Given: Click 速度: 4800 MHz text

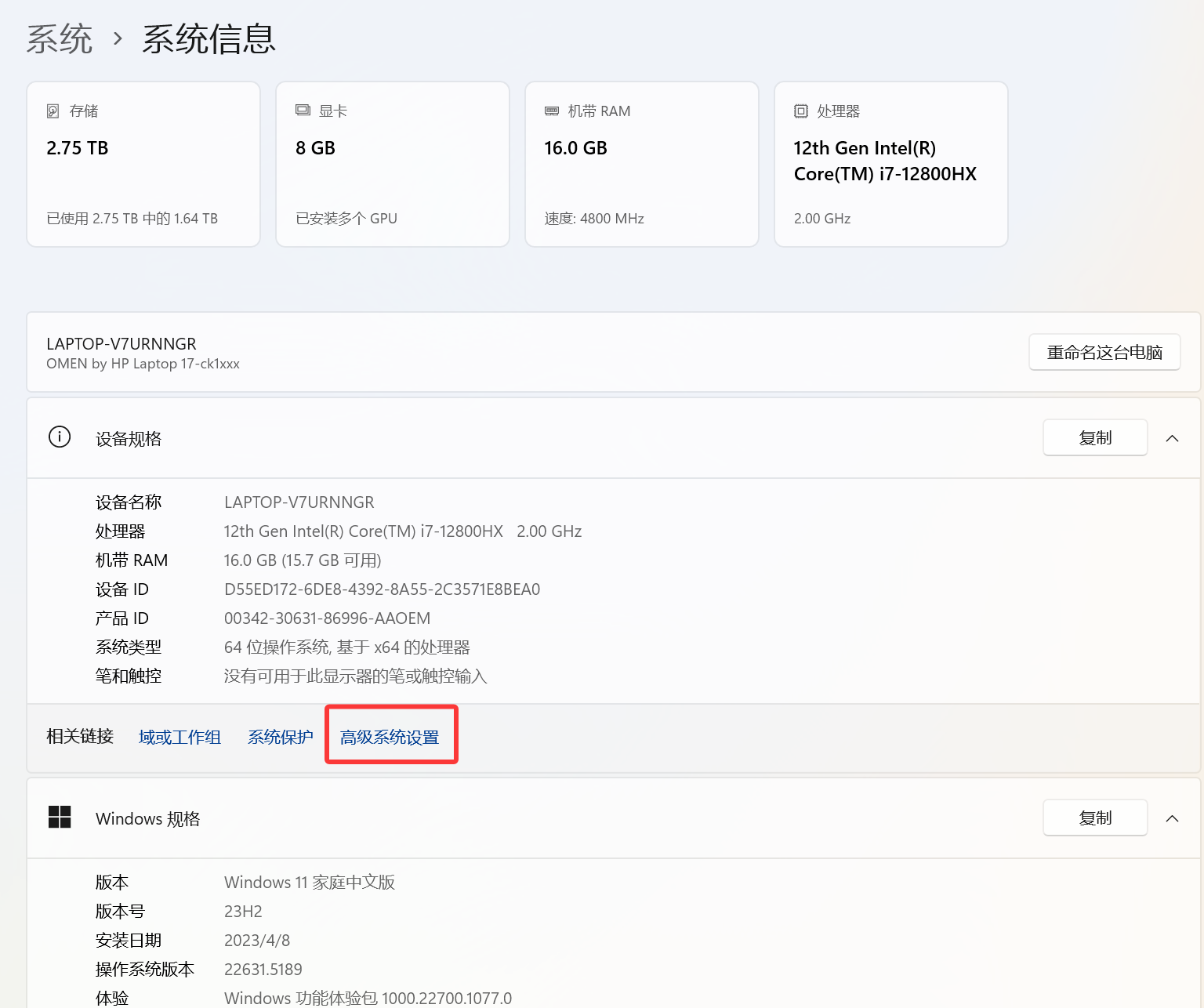Looking at the screenshot, I should click(x=594, y=219).
